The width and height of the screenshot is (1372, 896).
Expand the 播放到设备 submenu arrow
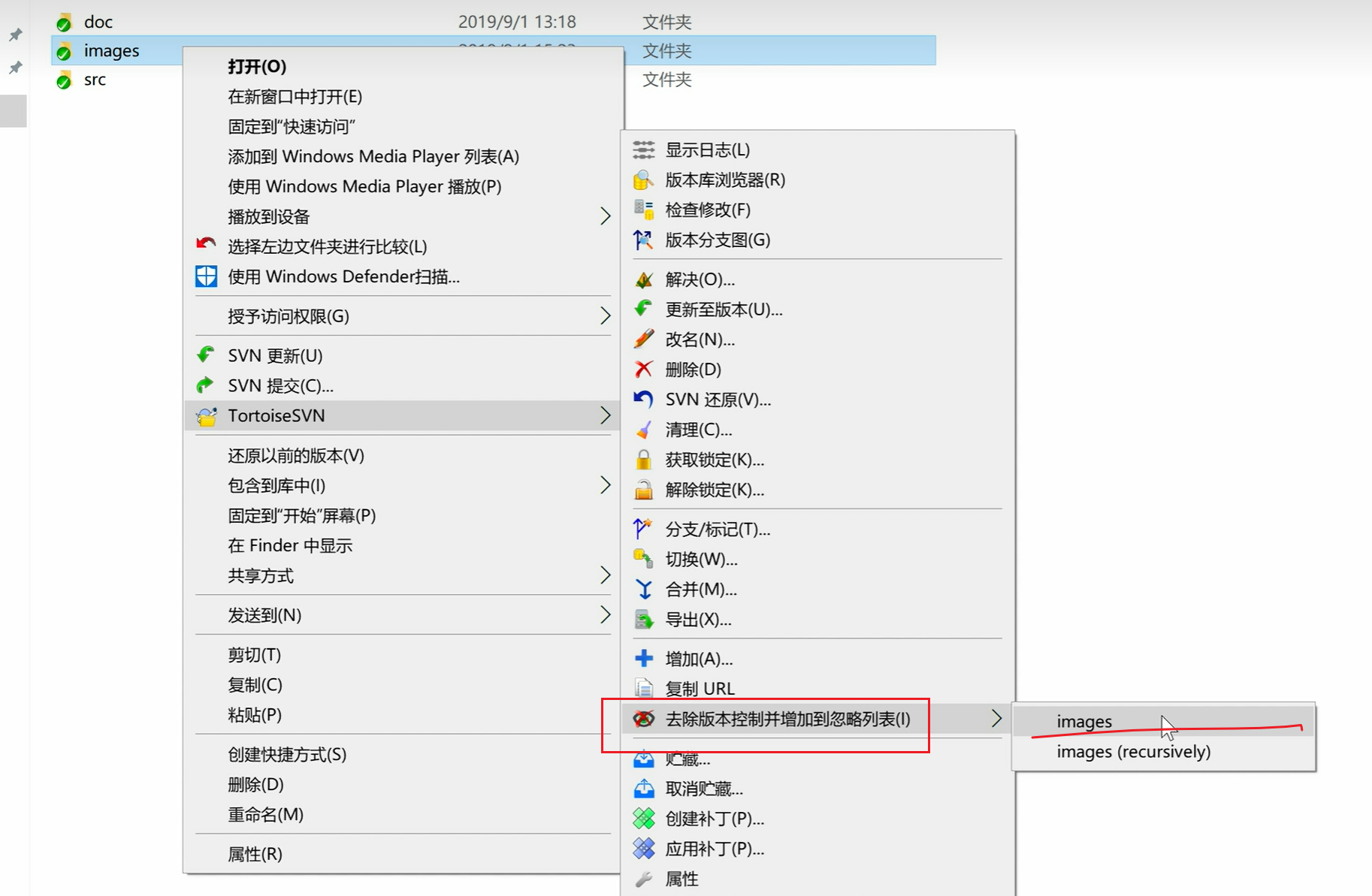point(606,216)
